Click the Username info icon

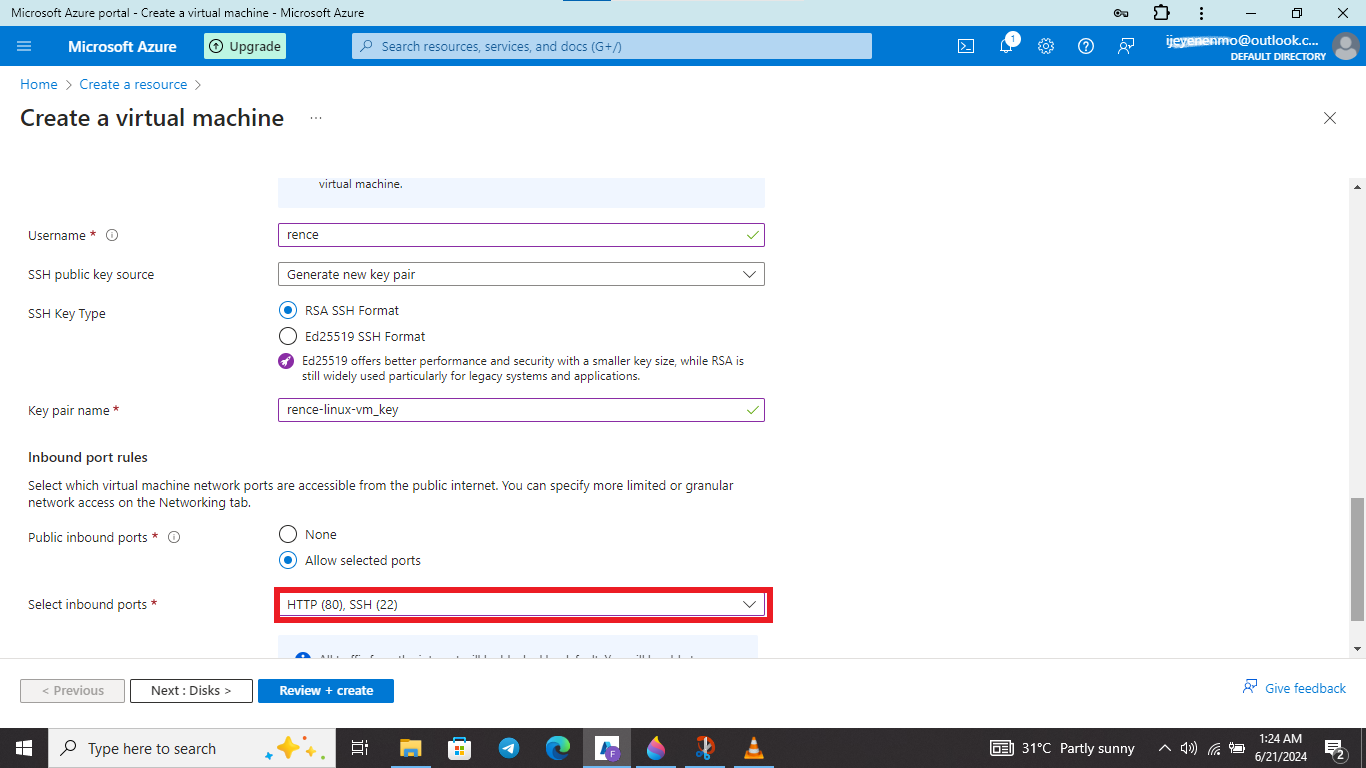tap(112, 236)
